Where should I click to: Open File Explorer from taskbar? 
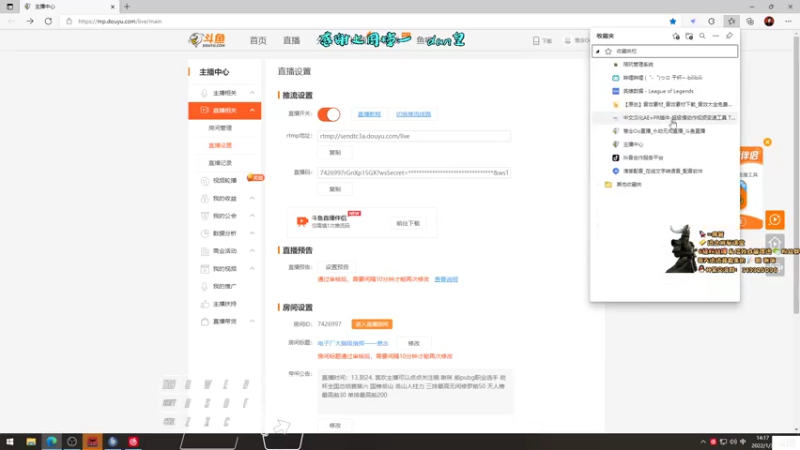coord(31,442)
